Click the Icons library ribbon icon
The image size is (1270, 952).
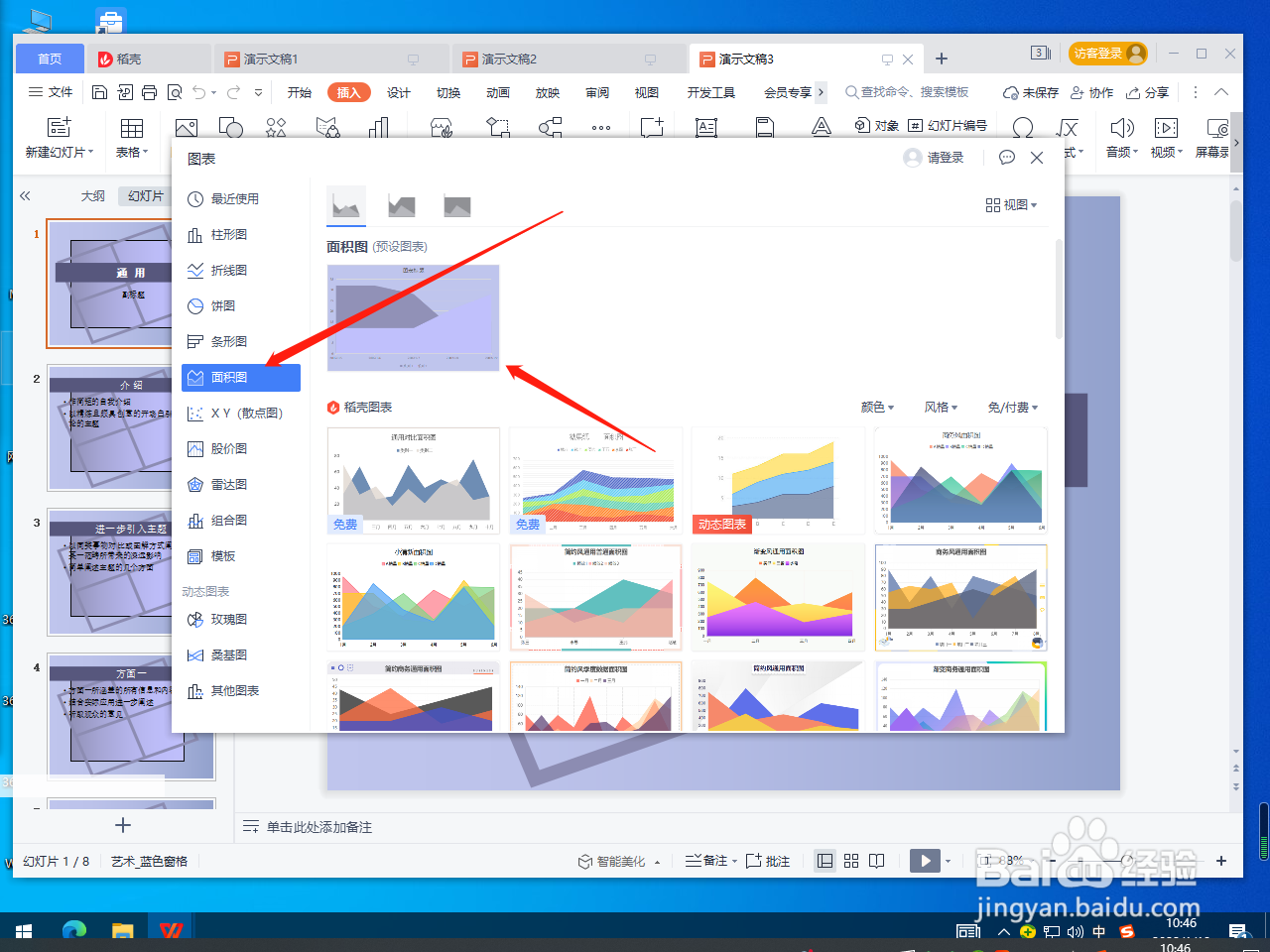tap(276, 127)
